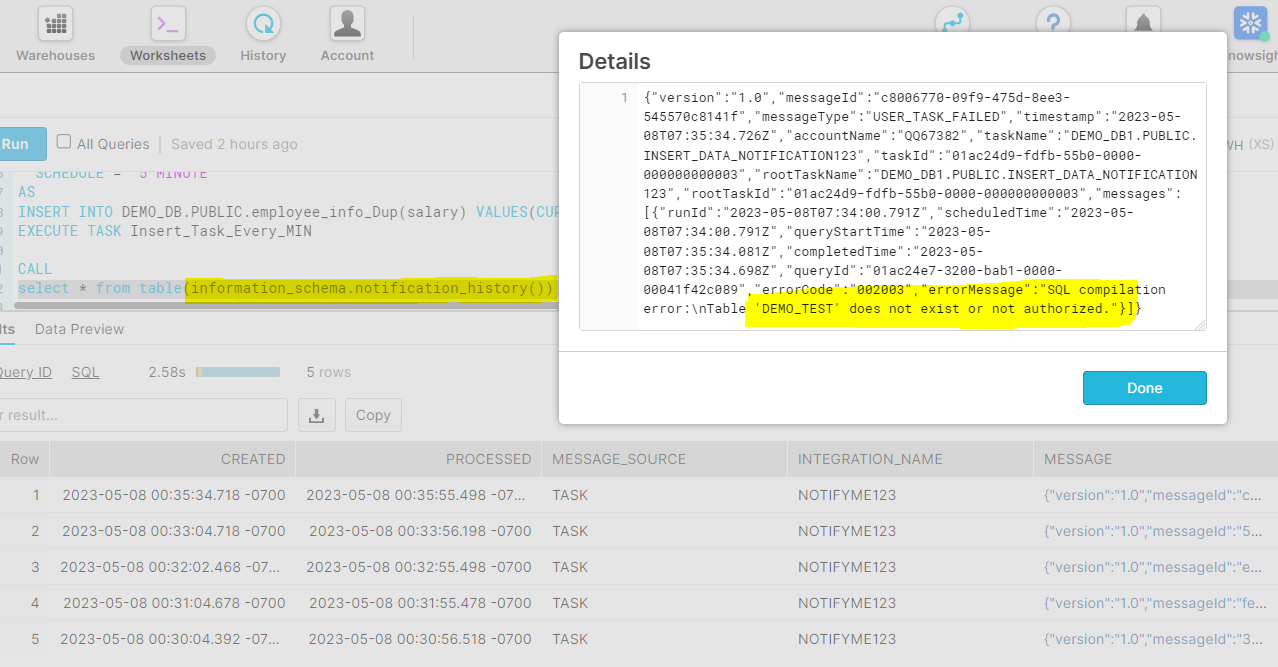Open row 3 MESSAGE JSON cell
1278x667 pixels.
(x=1155, y=567)
